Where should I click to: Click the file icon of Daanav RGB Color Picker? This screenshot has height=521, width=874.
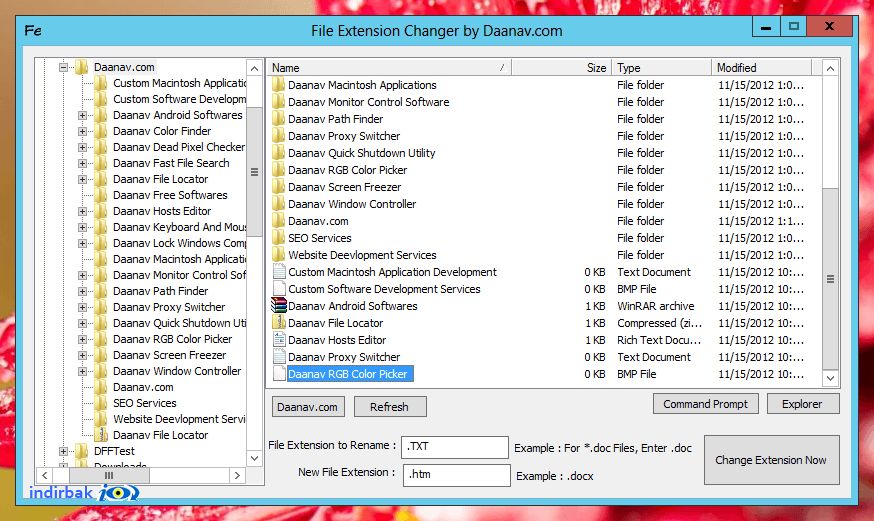[x=279, y=374]
